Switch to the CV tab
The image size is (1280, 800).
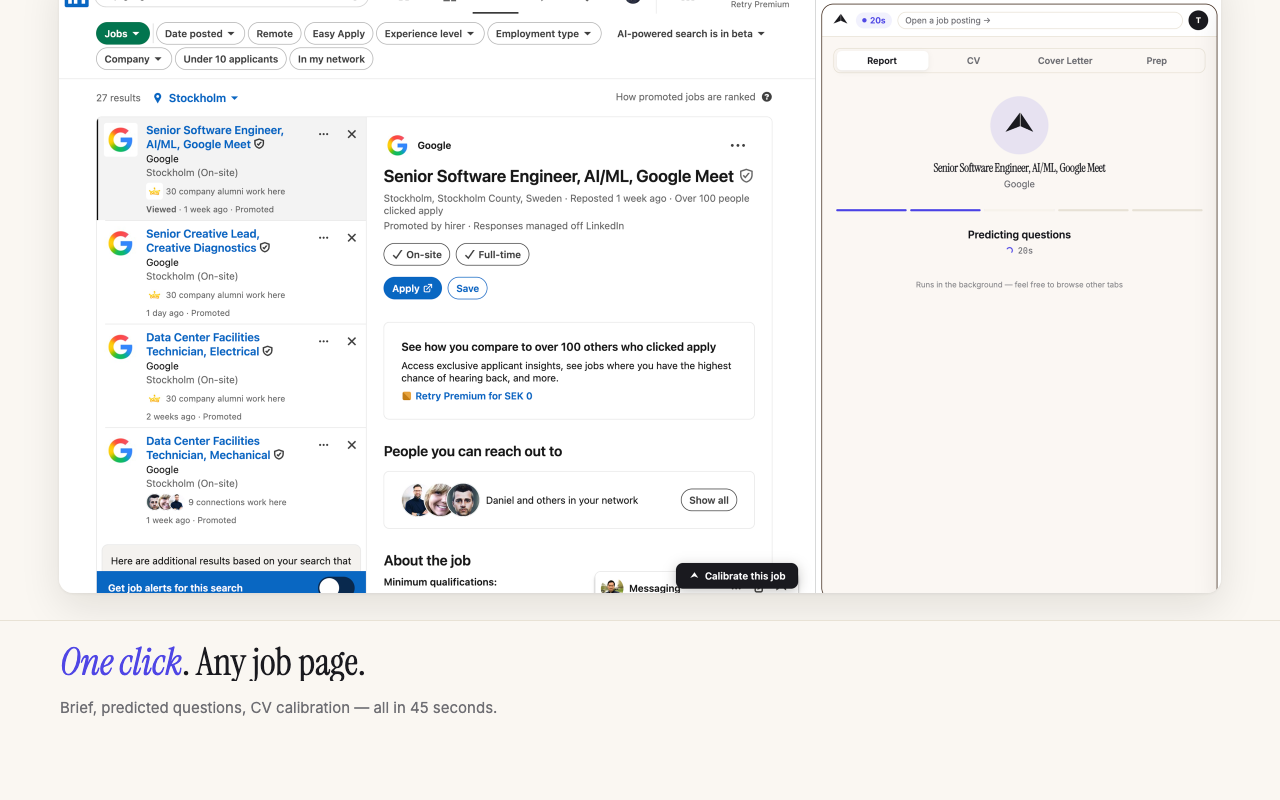pos(973,61)
